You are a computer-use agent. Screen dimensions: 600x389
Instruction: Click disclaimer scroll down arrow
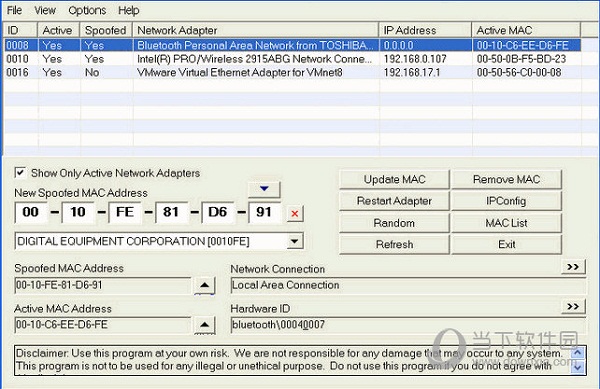578,368
